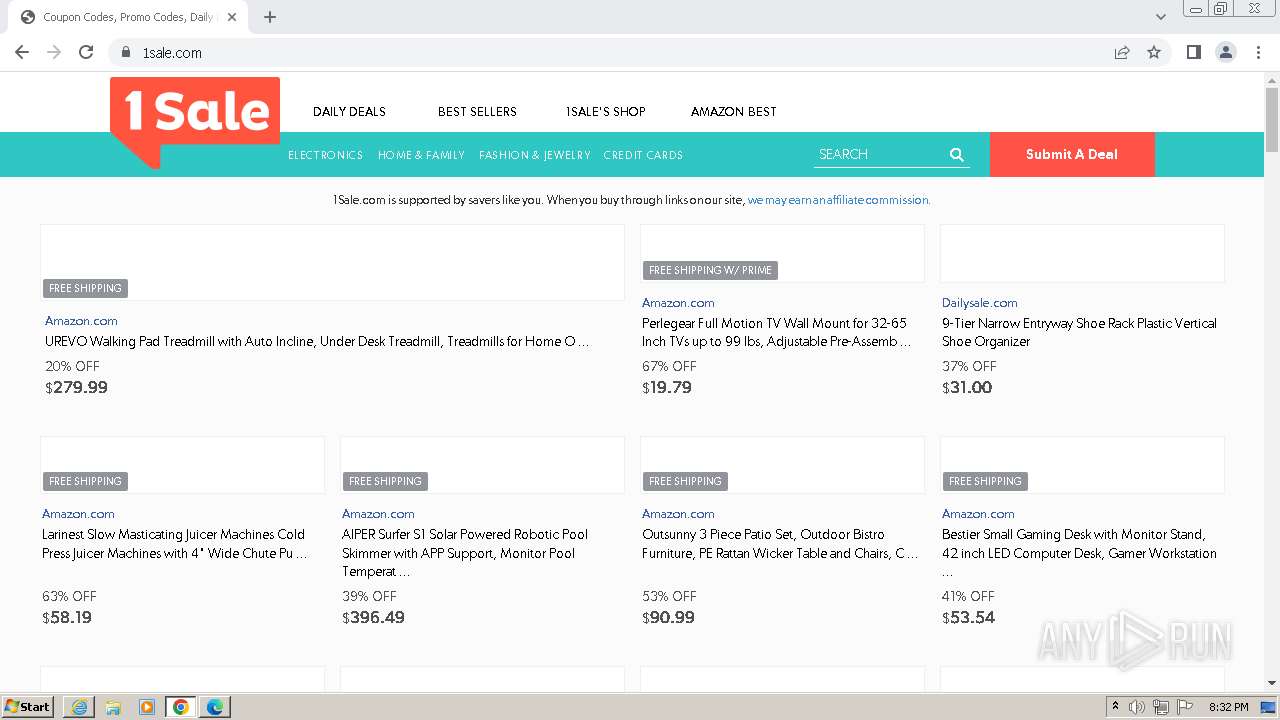Image resolution: width=1280 pixels, height=720 pixels.
Task: Open a new tab with plus
Action: coord(270,17)
